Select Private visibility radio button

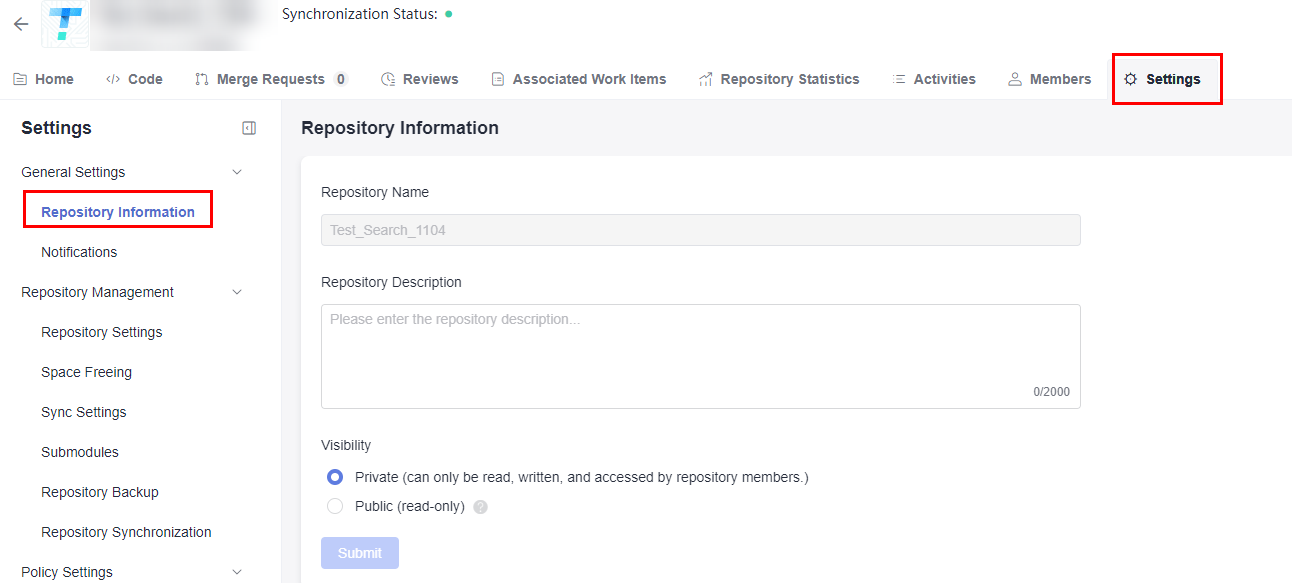tap(335, 477)
